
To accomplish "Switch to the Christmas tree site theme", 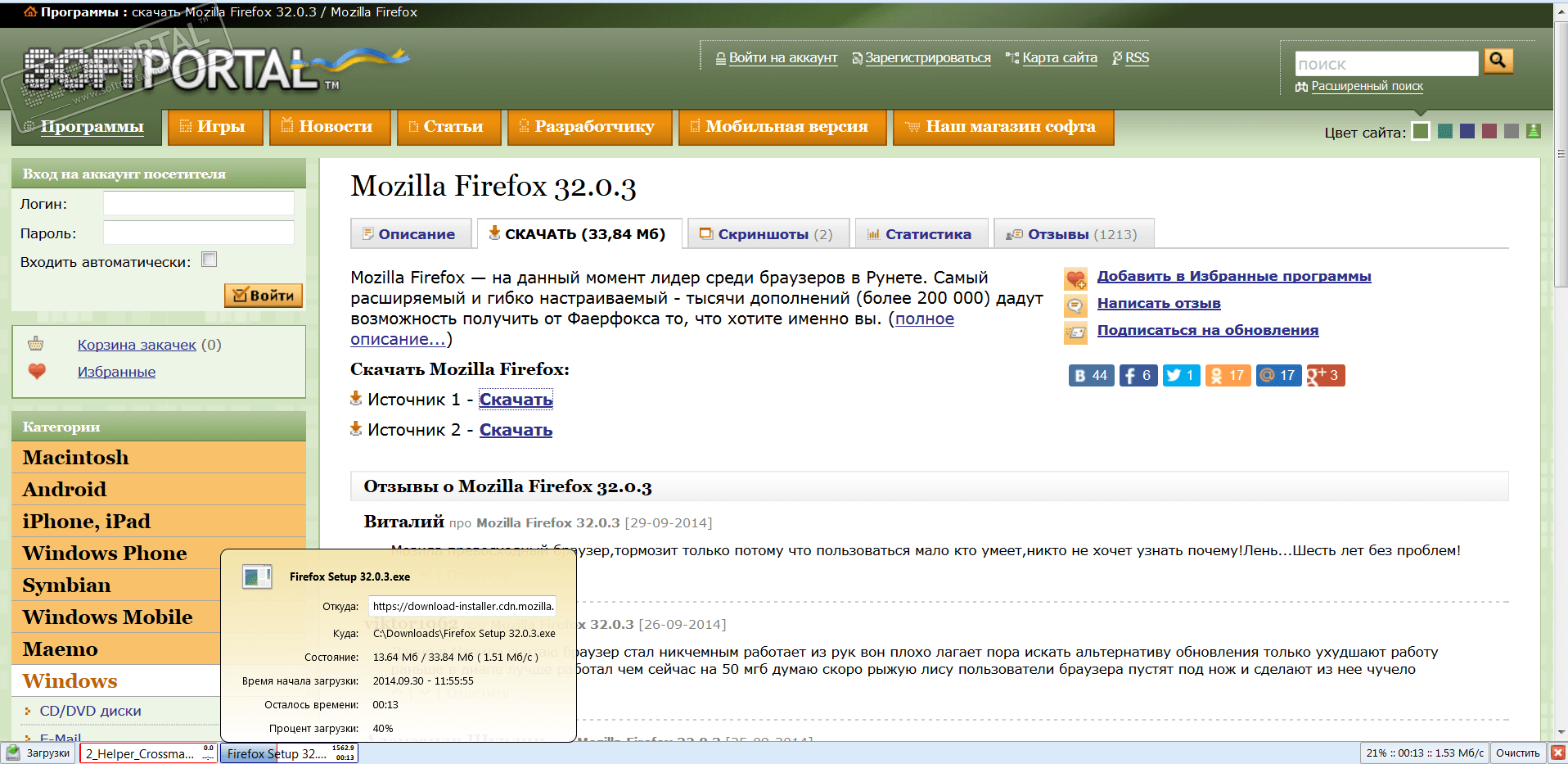I will pyautogui.click(x=1534, y=131).
